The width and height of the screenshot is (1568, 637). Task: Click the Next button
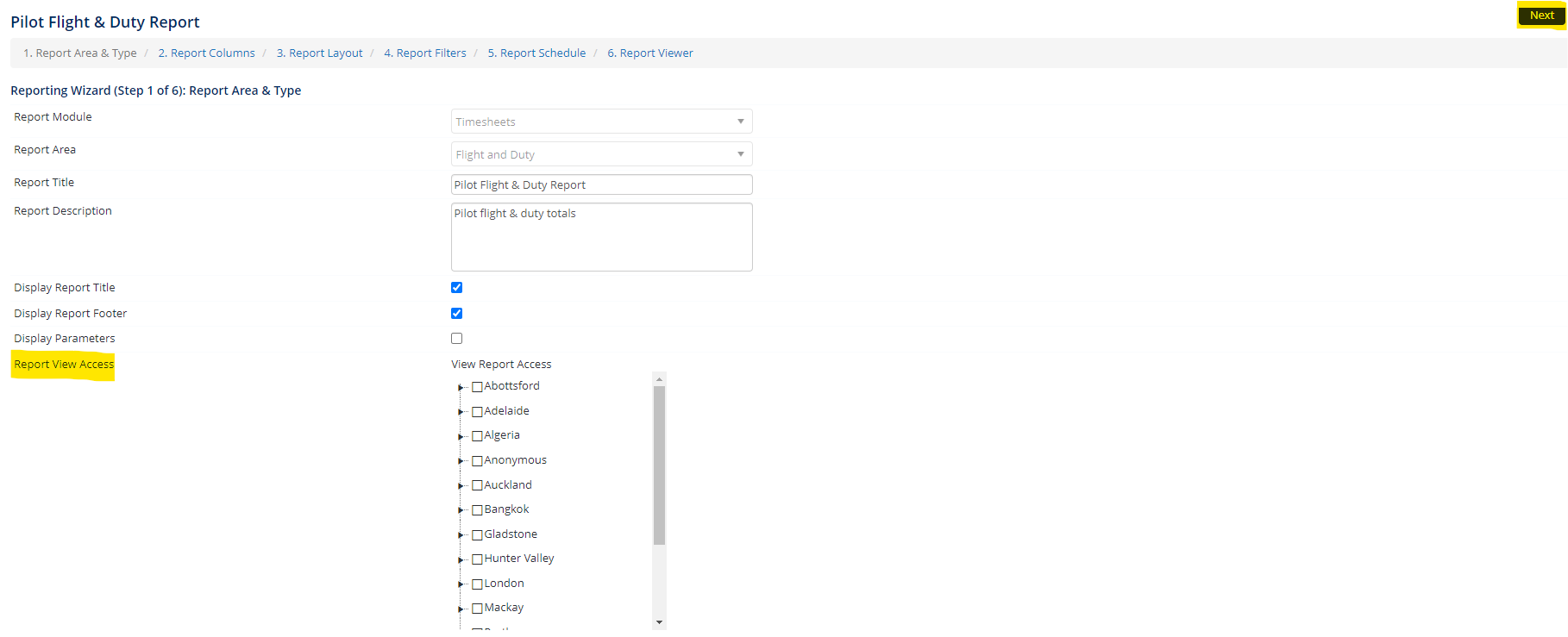pyautogui.click(x=1541, y=16)
